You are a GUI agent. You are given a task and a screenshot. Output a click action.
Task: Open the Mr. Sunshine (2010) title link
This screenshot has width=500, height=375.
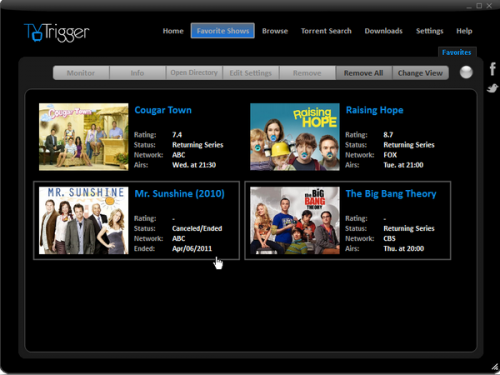179,194
